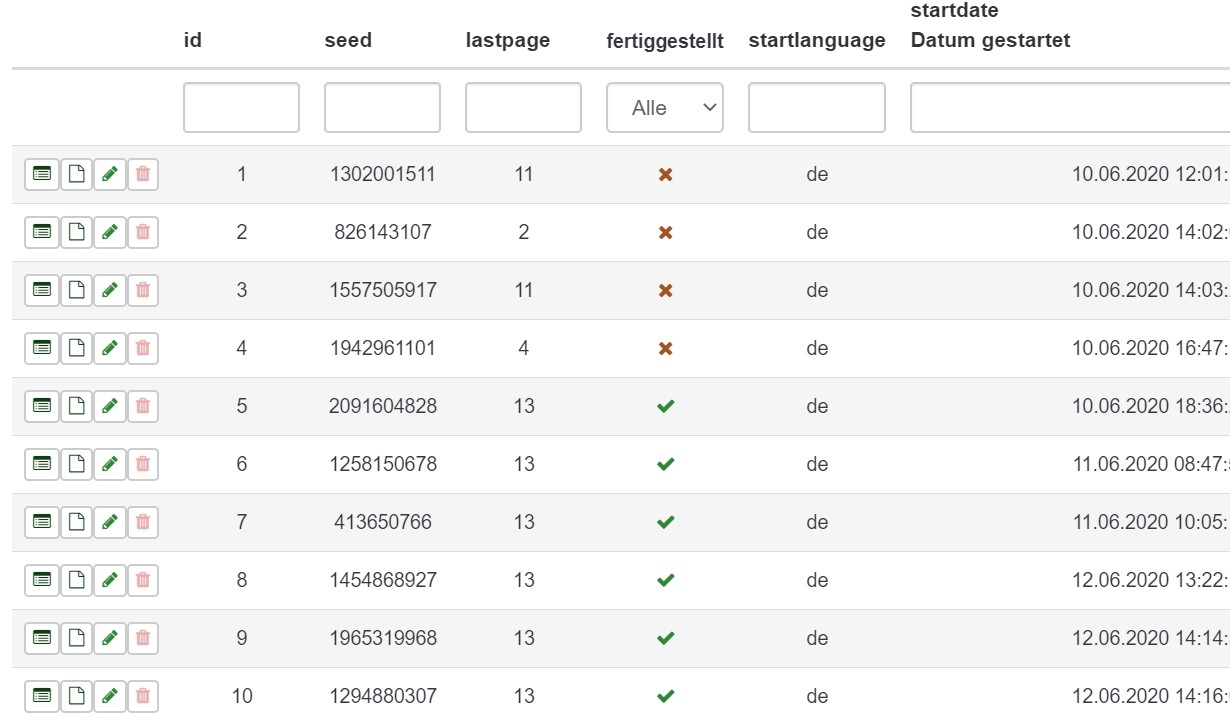Viewport: 1230px width, 723px height.
Task: Open the fertiggestellt 'Alle' filter dropdown
Action: point(665,108)
